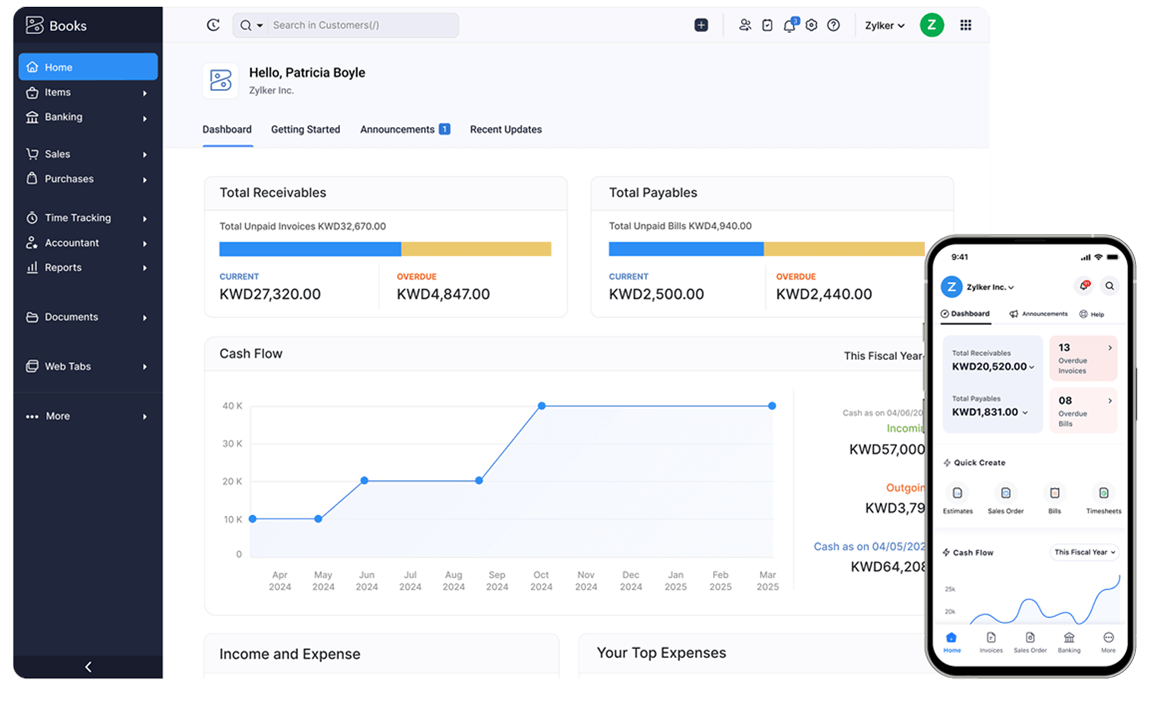The width and height of the screenshot is (1162, 706).
Task: Expand the Reports submenu in the sidebar
Action: pyautogui.click(x=88, y=267)
